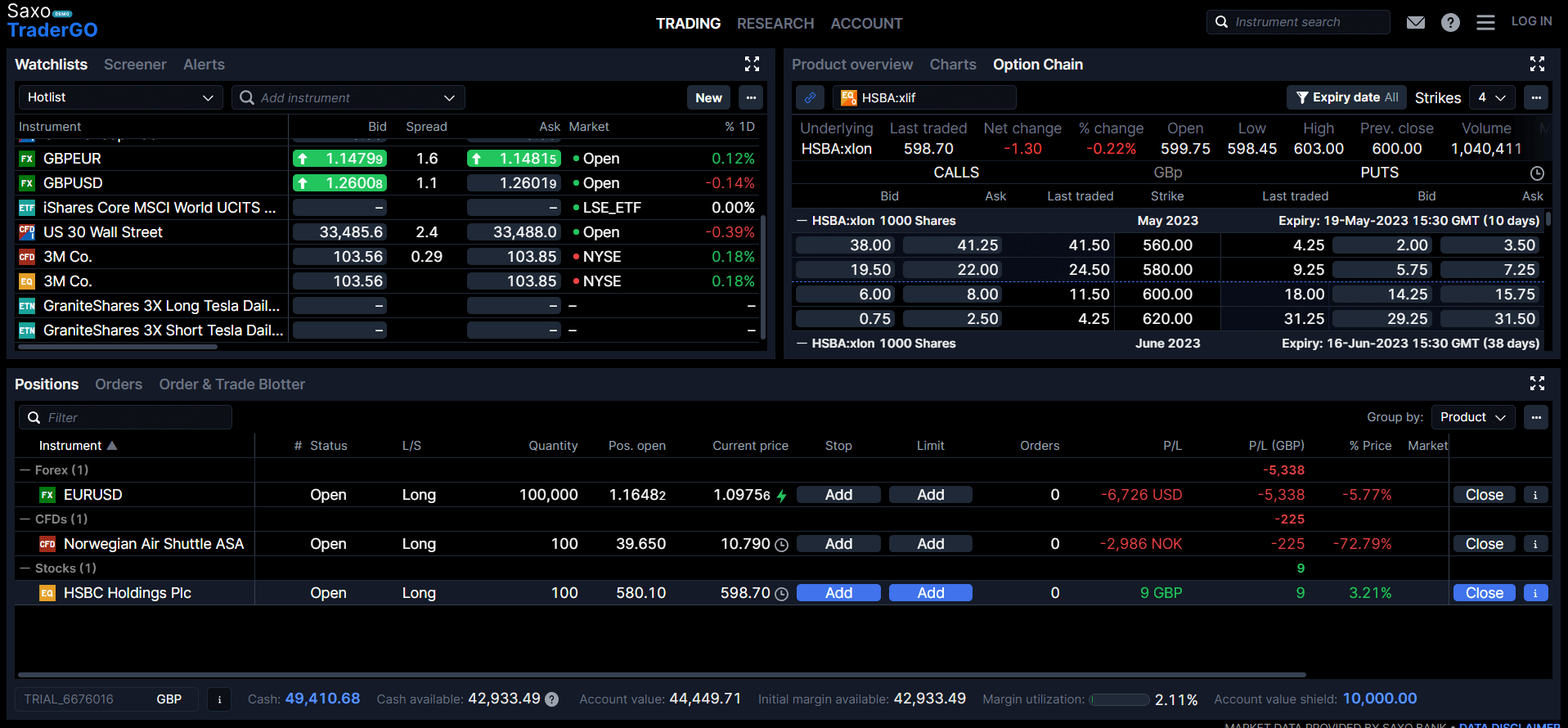Switch to the ACCOUNT tab

coord(866,24)
